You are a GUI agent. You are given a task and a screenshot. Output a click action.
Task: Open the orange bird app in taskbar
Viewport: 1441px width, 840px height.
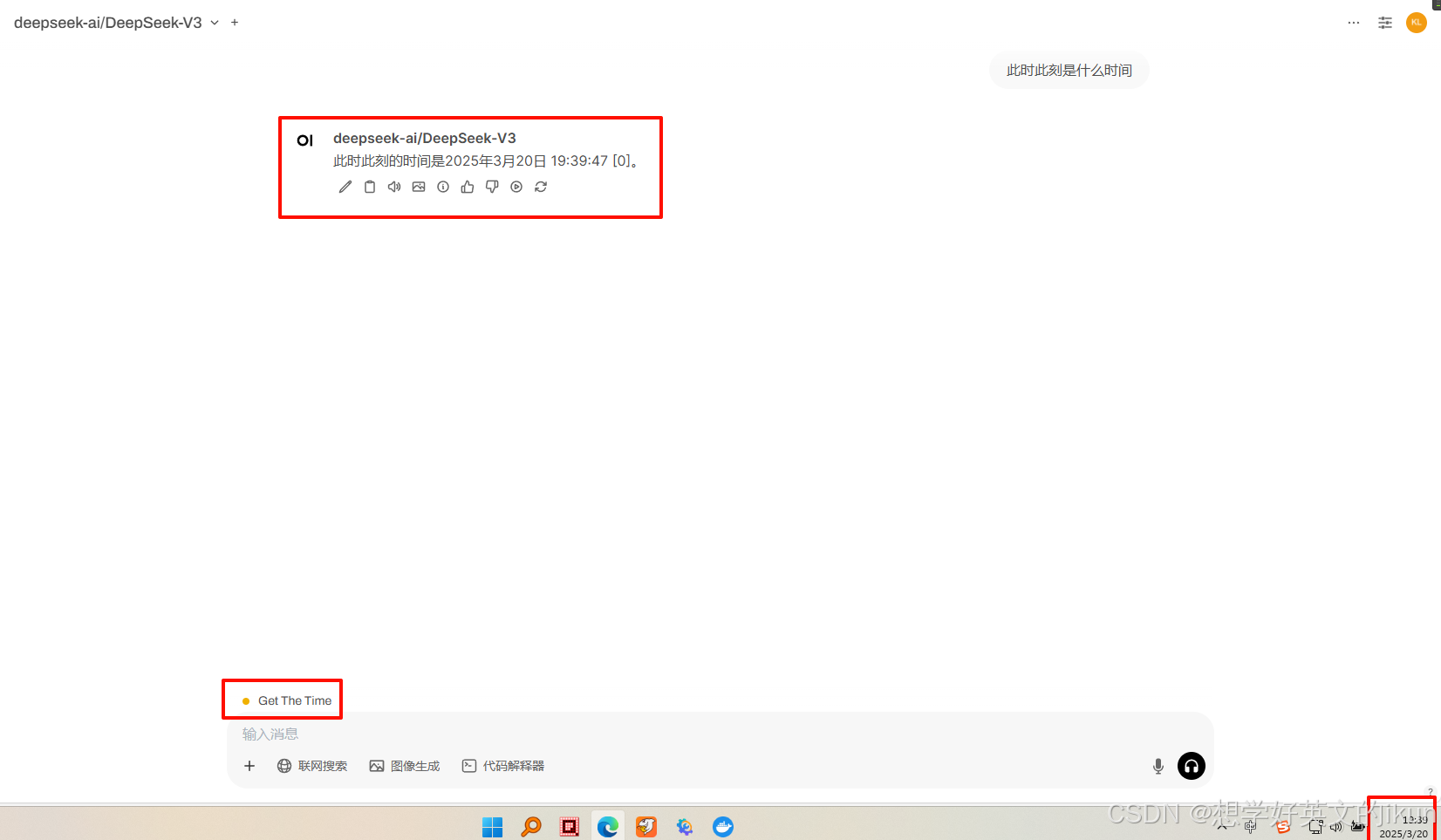pos(646,826)
